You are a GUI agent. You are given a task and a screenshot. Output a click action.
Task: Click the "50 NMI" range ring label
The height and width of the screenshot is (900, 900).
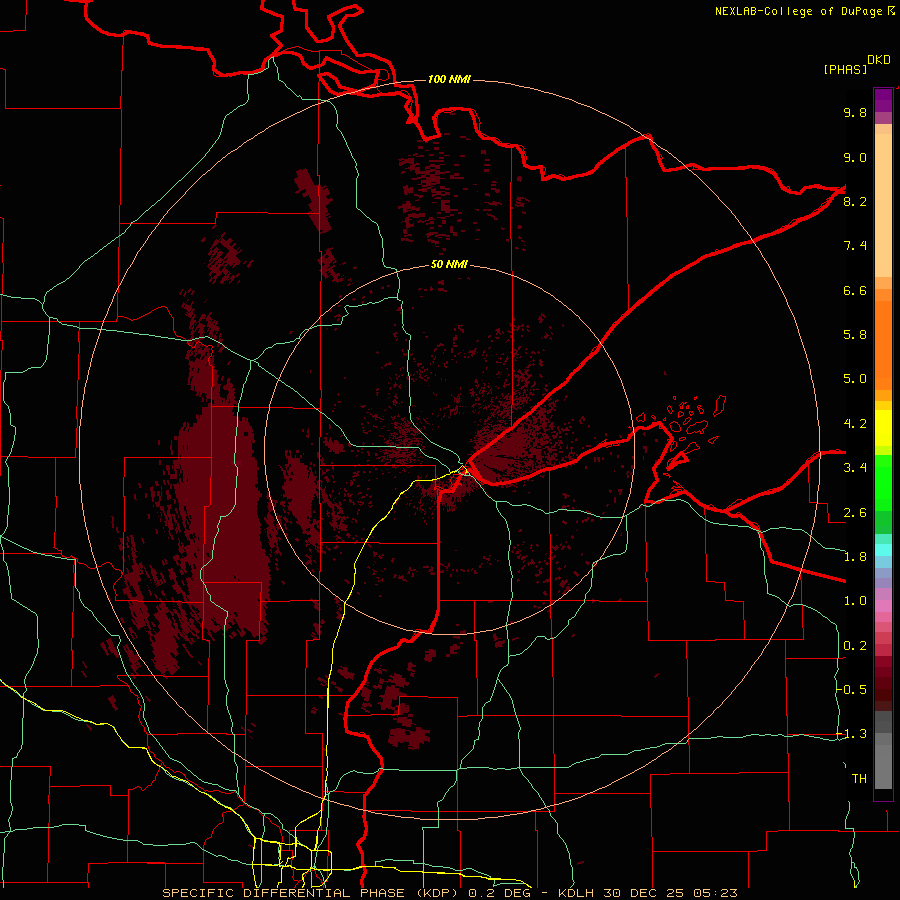coord(449,265)
